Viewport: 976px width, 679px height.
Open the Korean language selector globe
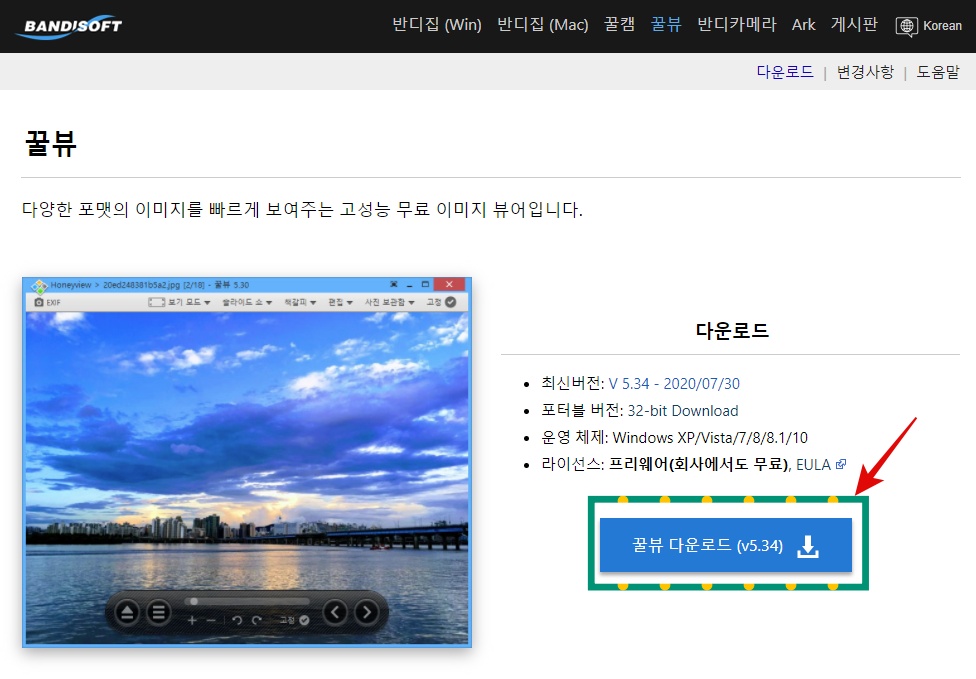(x=906, y=26)
